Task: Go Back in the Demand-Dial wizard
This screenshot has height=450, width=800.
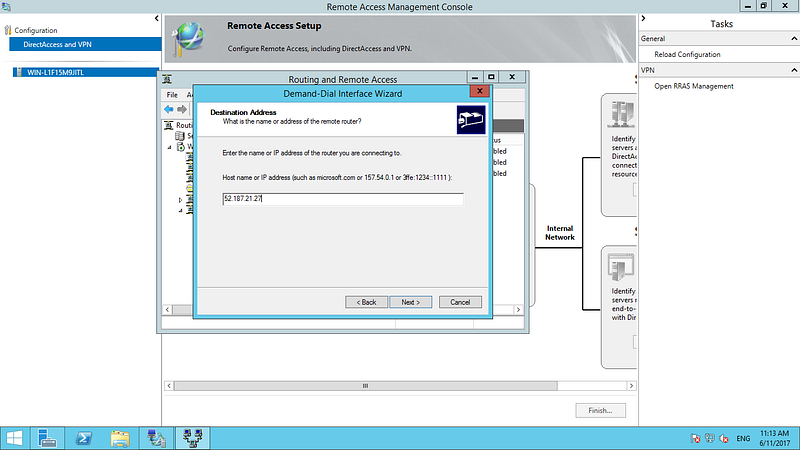Action: point(366,302)
